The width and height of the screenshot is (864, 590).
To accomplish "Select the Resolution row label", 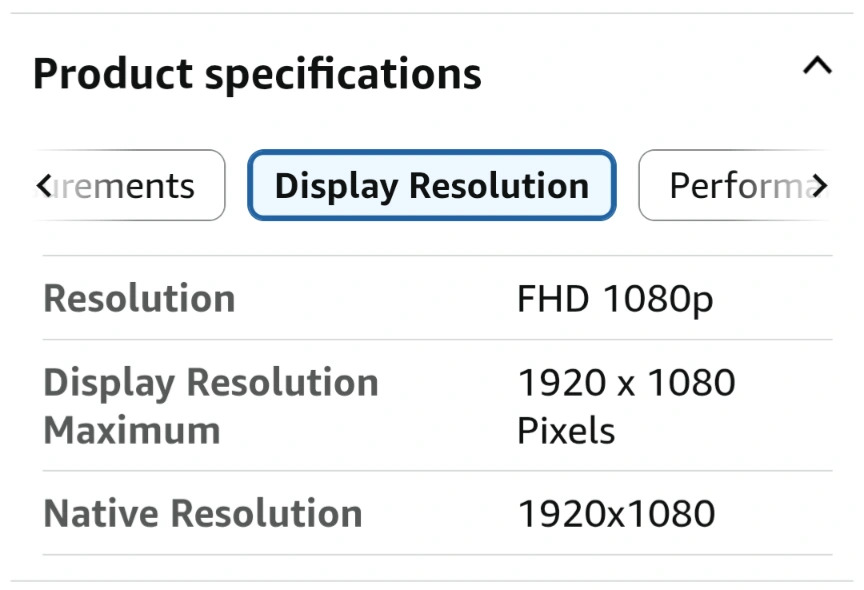I will click(x=139, y=298).
